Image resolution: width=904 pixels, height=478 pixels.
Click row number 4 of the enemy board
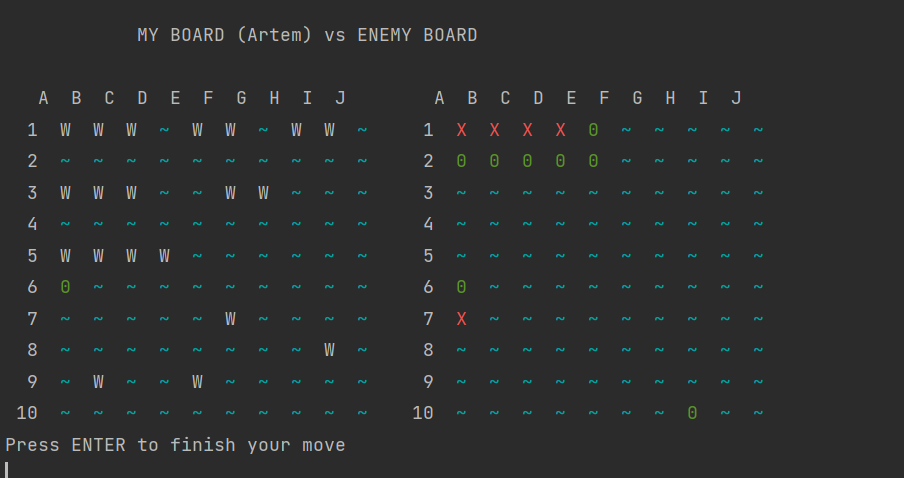[x=428, y=224]
